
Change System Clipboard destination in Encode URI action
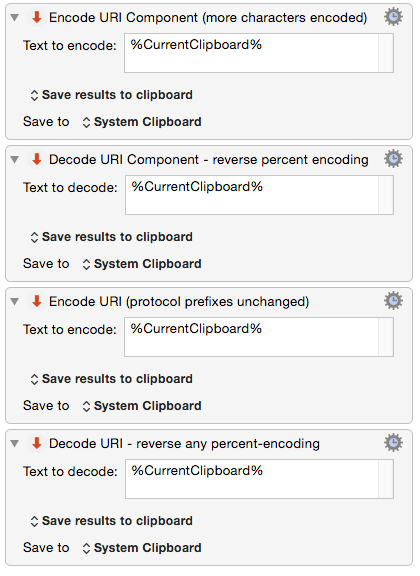[x=142, y=406]
